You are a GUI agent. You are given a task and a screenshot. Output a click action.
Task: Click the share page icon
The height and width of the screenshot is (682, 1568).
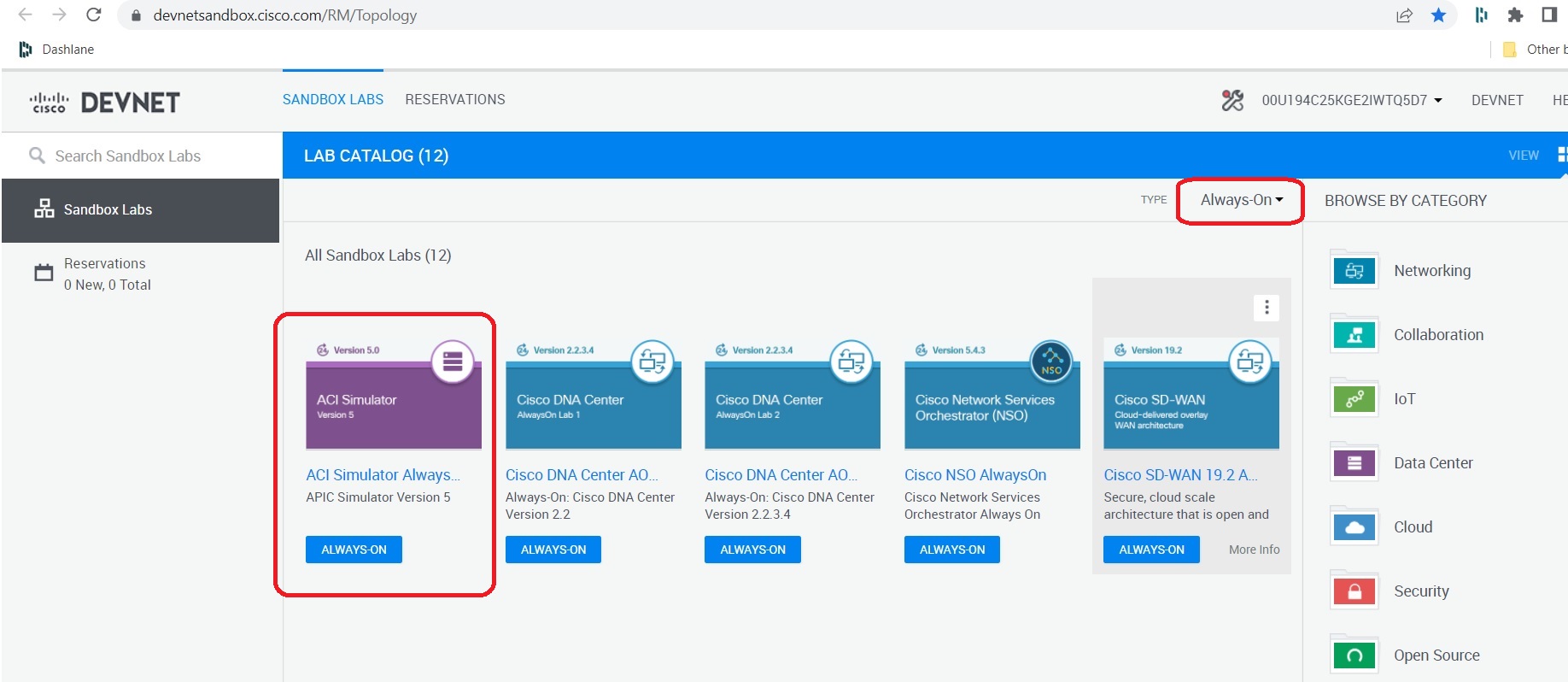coord(1404,15)
